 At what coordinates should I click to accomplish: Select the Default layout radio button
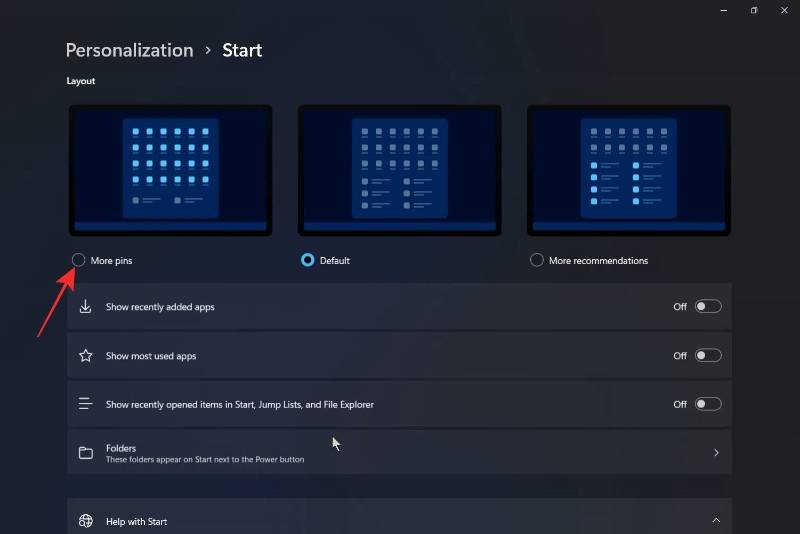pos(308,260)
